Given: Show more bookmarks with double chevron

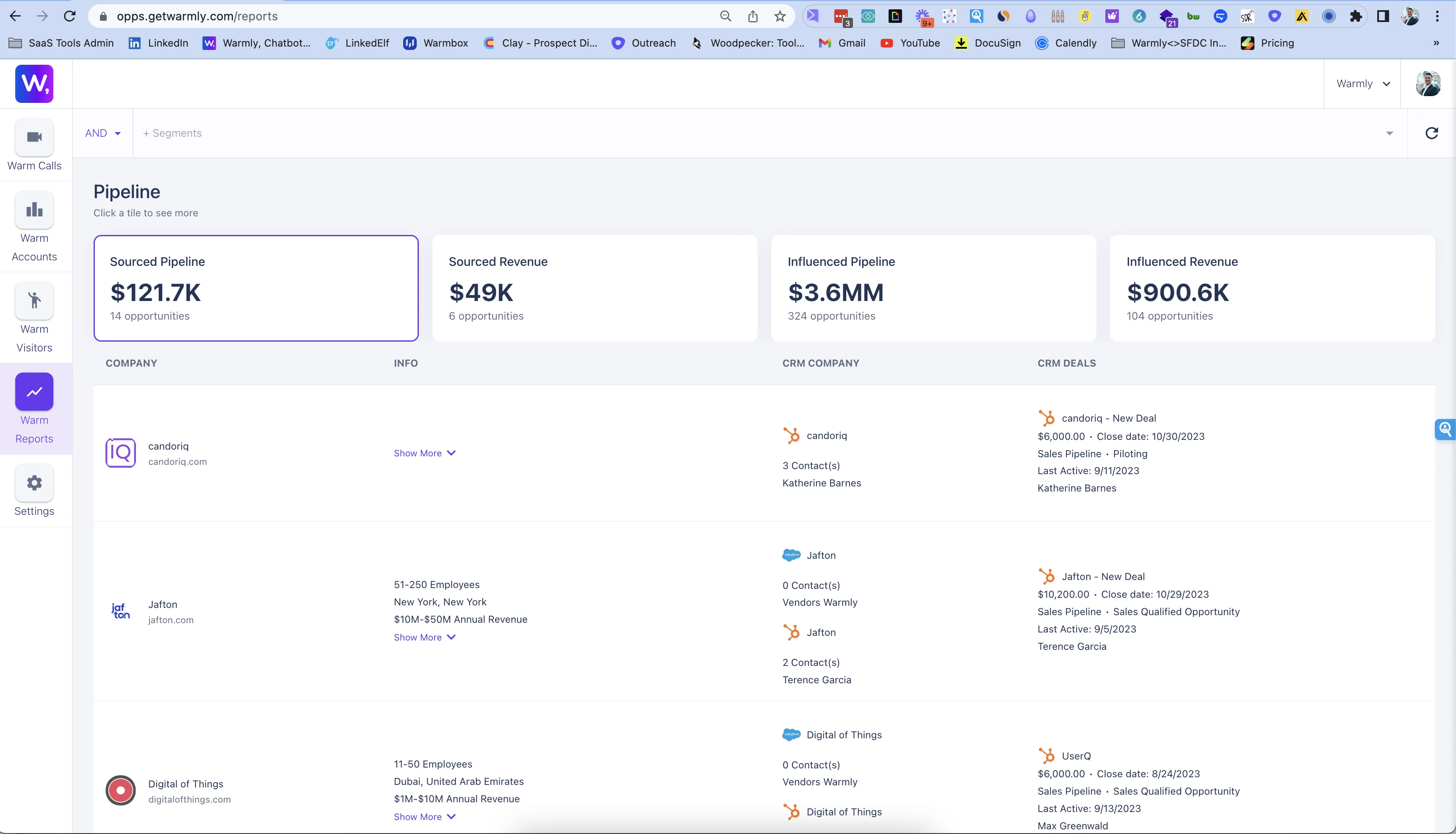Looking at the screenshot, I should click(x=1436, y=43).
